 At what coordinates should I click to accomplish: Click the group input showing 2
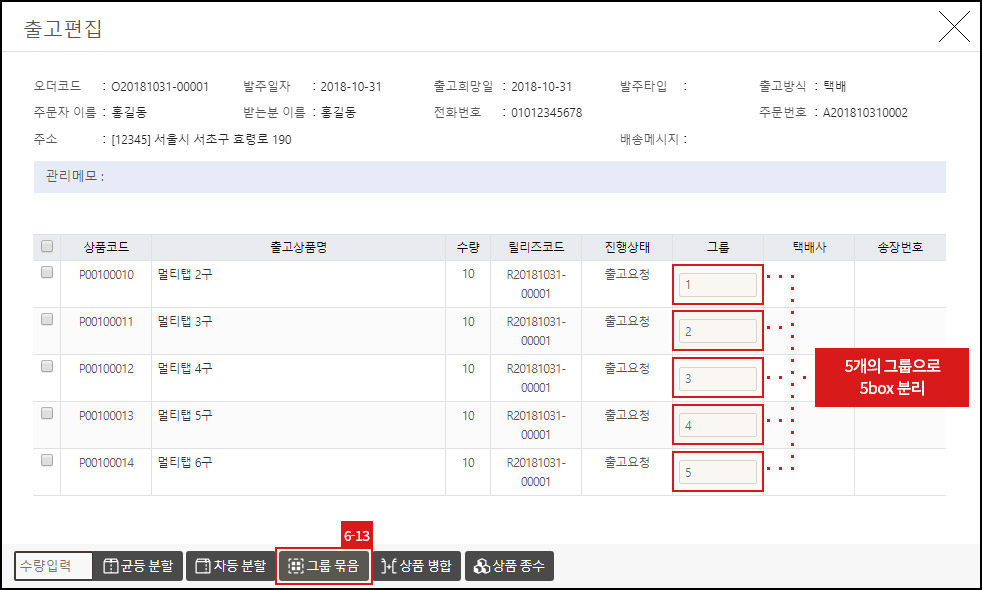pyautogui.click(x=717, y=331)
